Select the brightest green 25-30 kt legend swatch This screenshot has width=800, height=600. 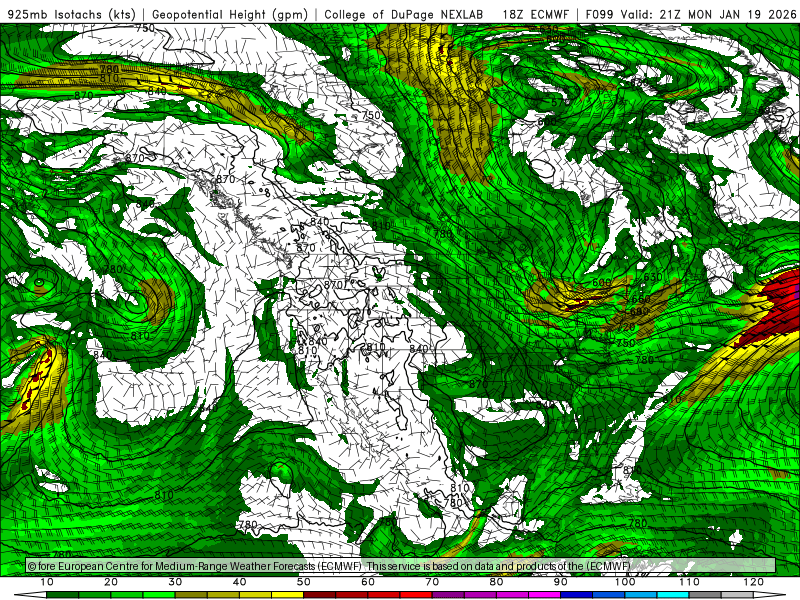159,595
